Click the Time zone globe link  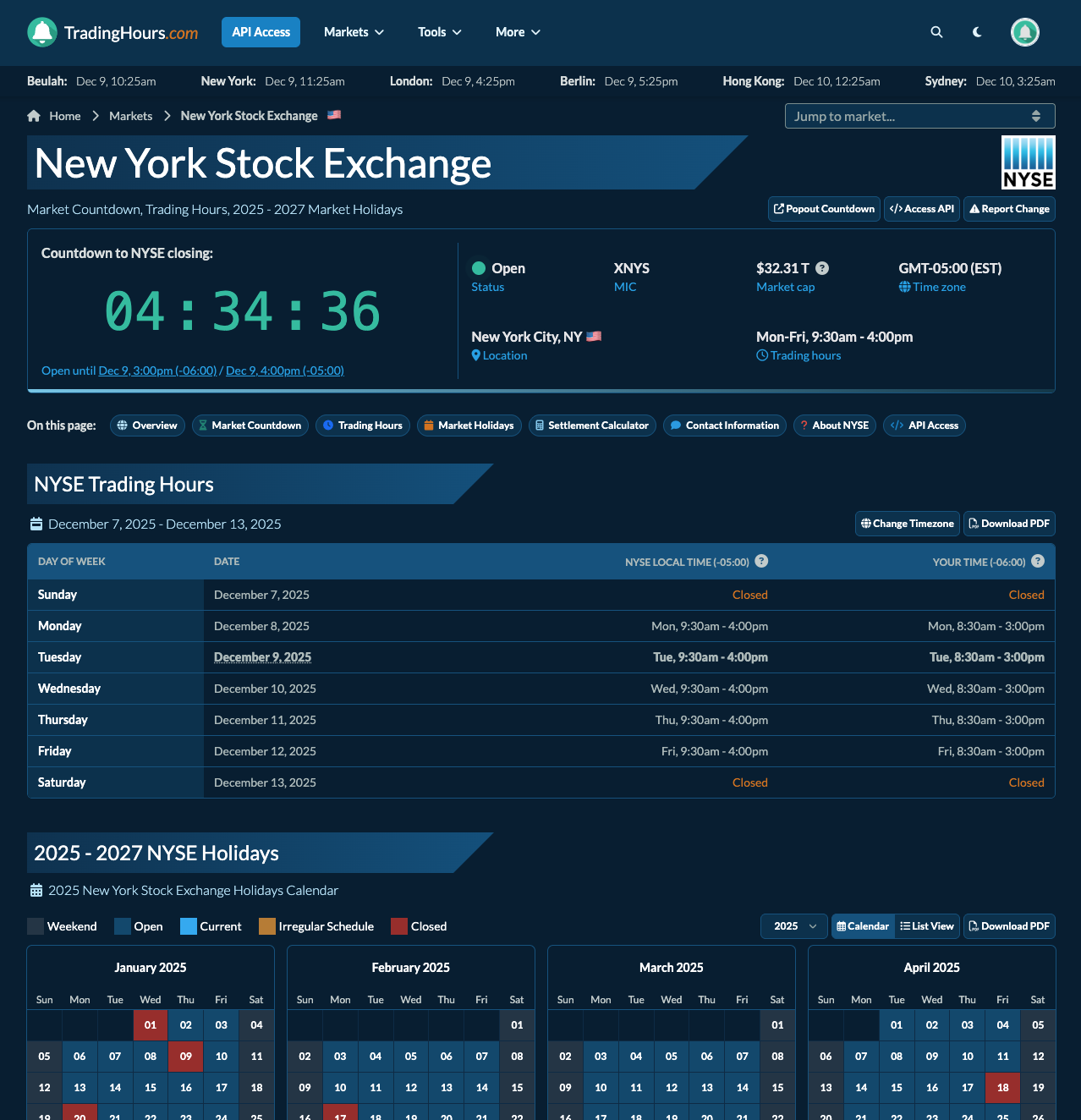click(932, 287)
